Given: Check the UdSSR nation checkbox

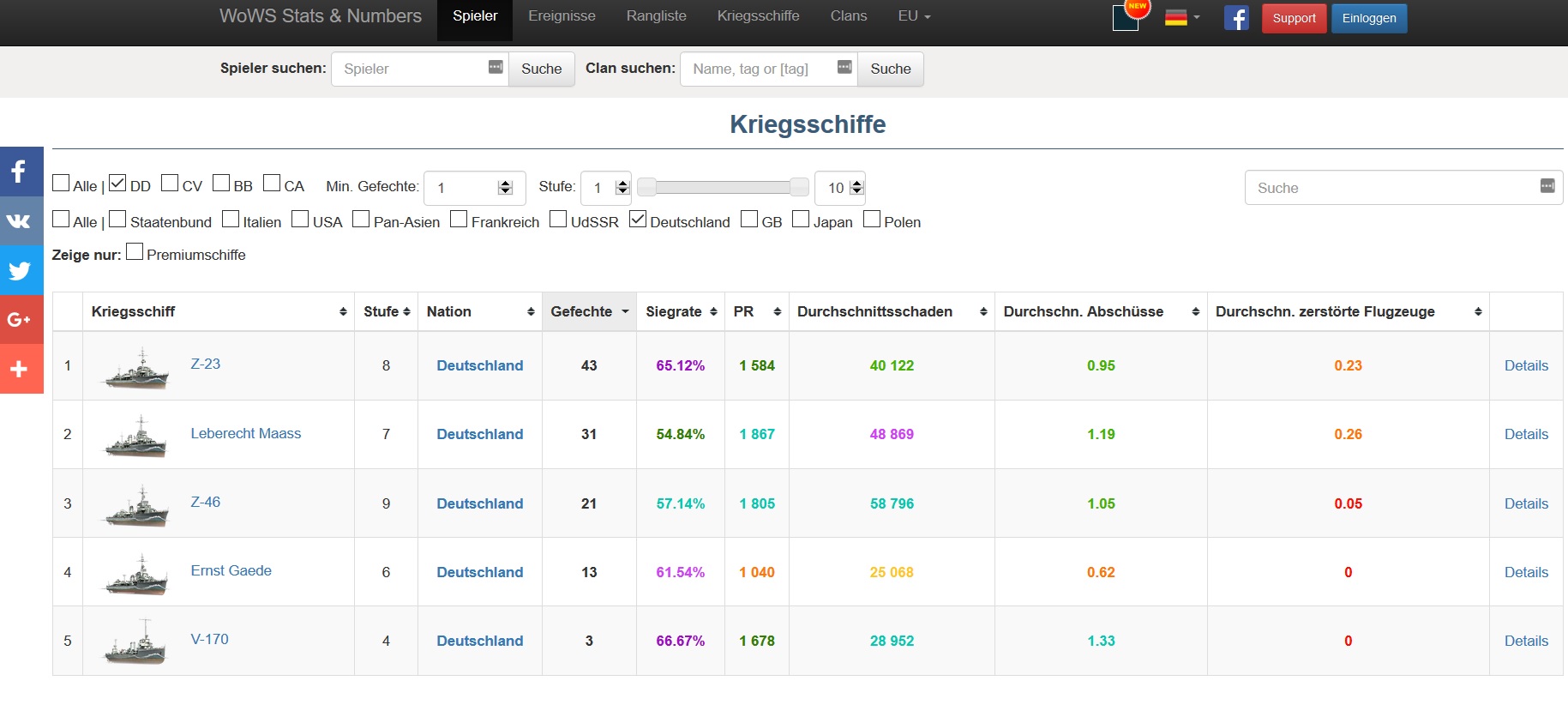Looking at the screenshot, I should [558, 219].
